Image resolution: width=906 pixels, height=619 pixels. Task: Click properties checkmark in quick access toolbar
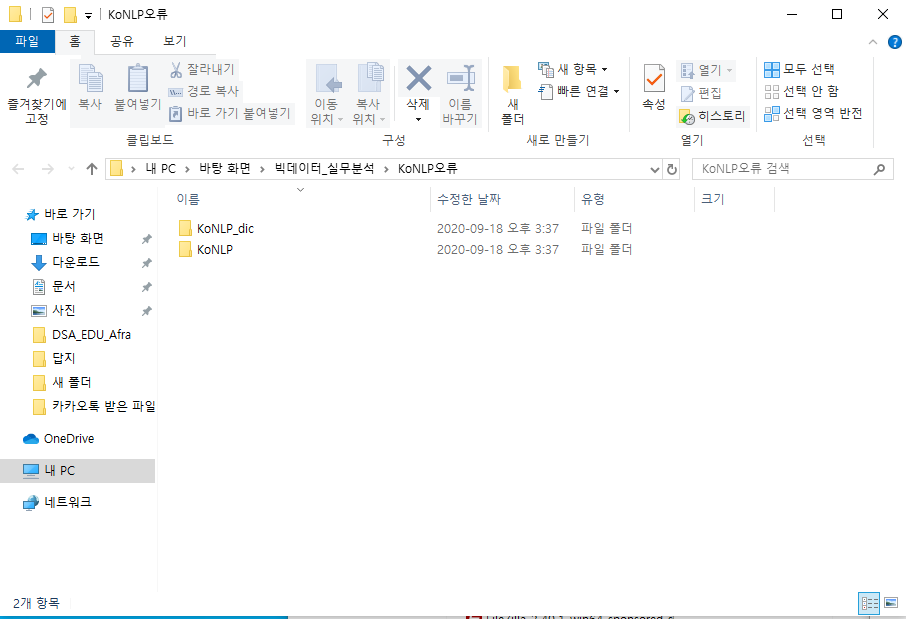coord(48,14)
